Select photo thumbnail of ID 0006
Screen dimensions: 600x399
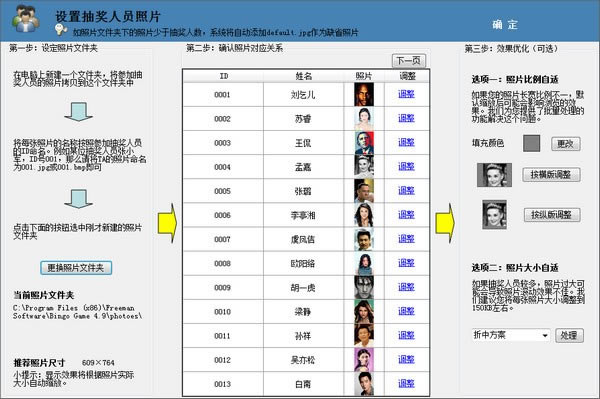coord(364,215)
